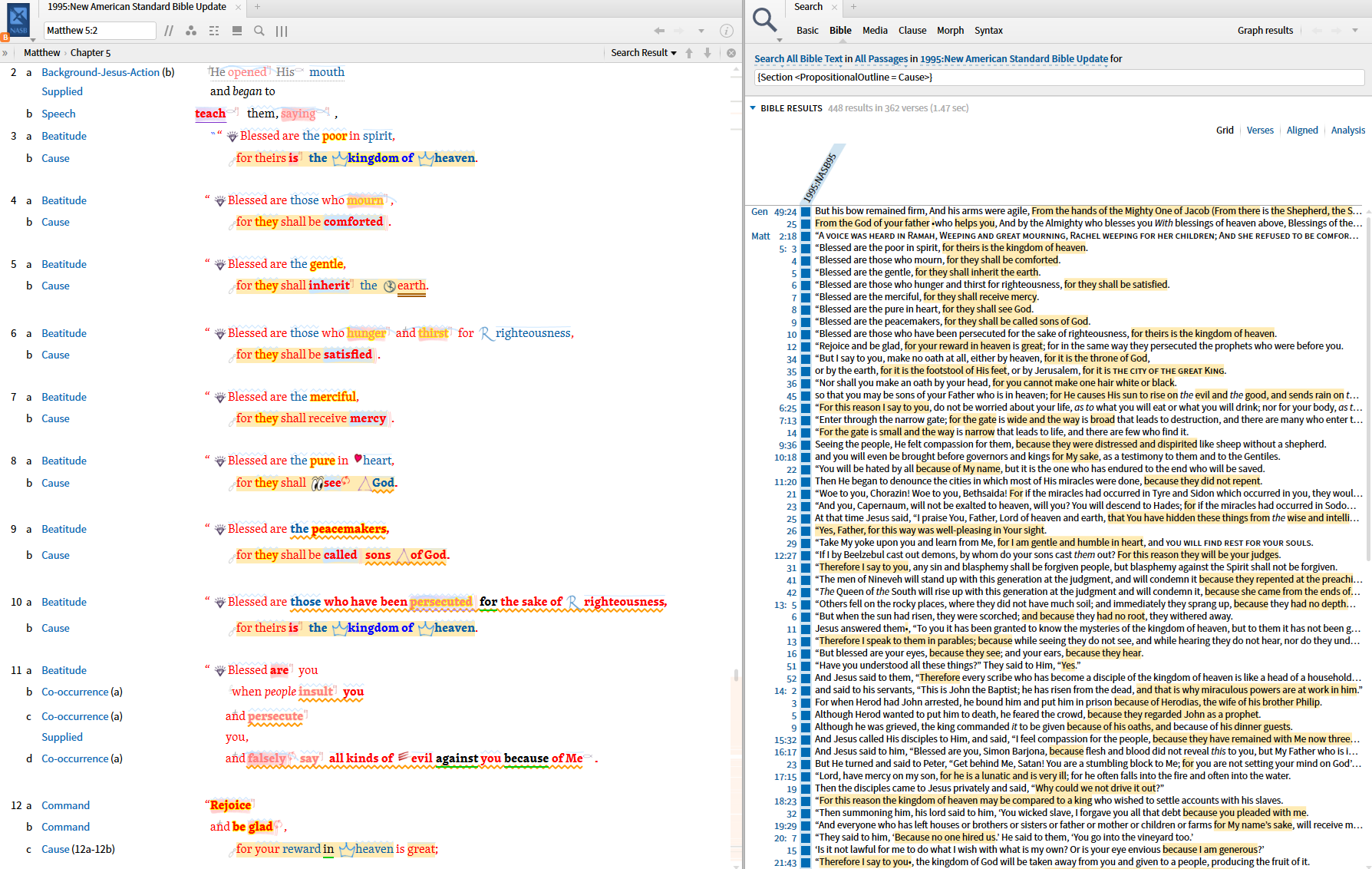The image size is (1372, 869).
Task: Click the blue result square for Gen 49:24
Action: [806, 212]
